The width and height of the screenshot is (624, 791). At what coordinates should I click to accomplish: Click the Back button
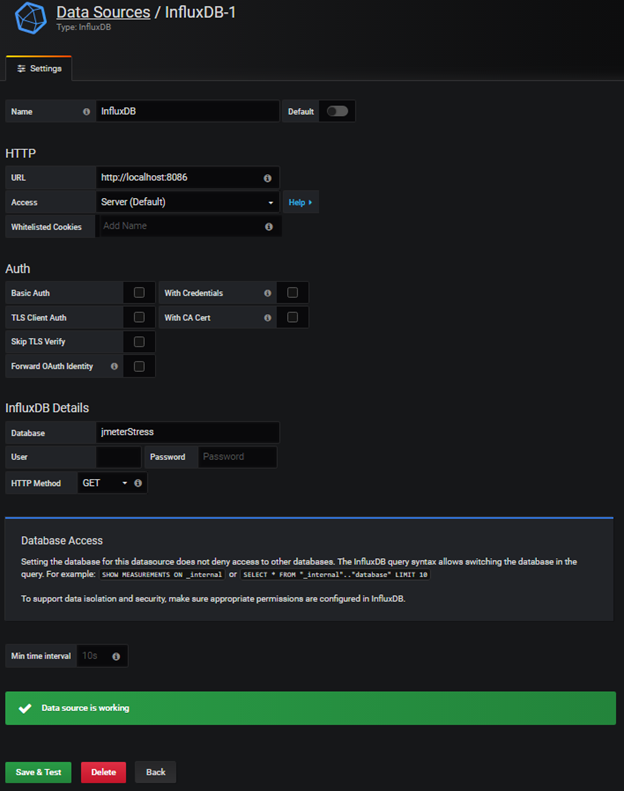tap(155, 772)
